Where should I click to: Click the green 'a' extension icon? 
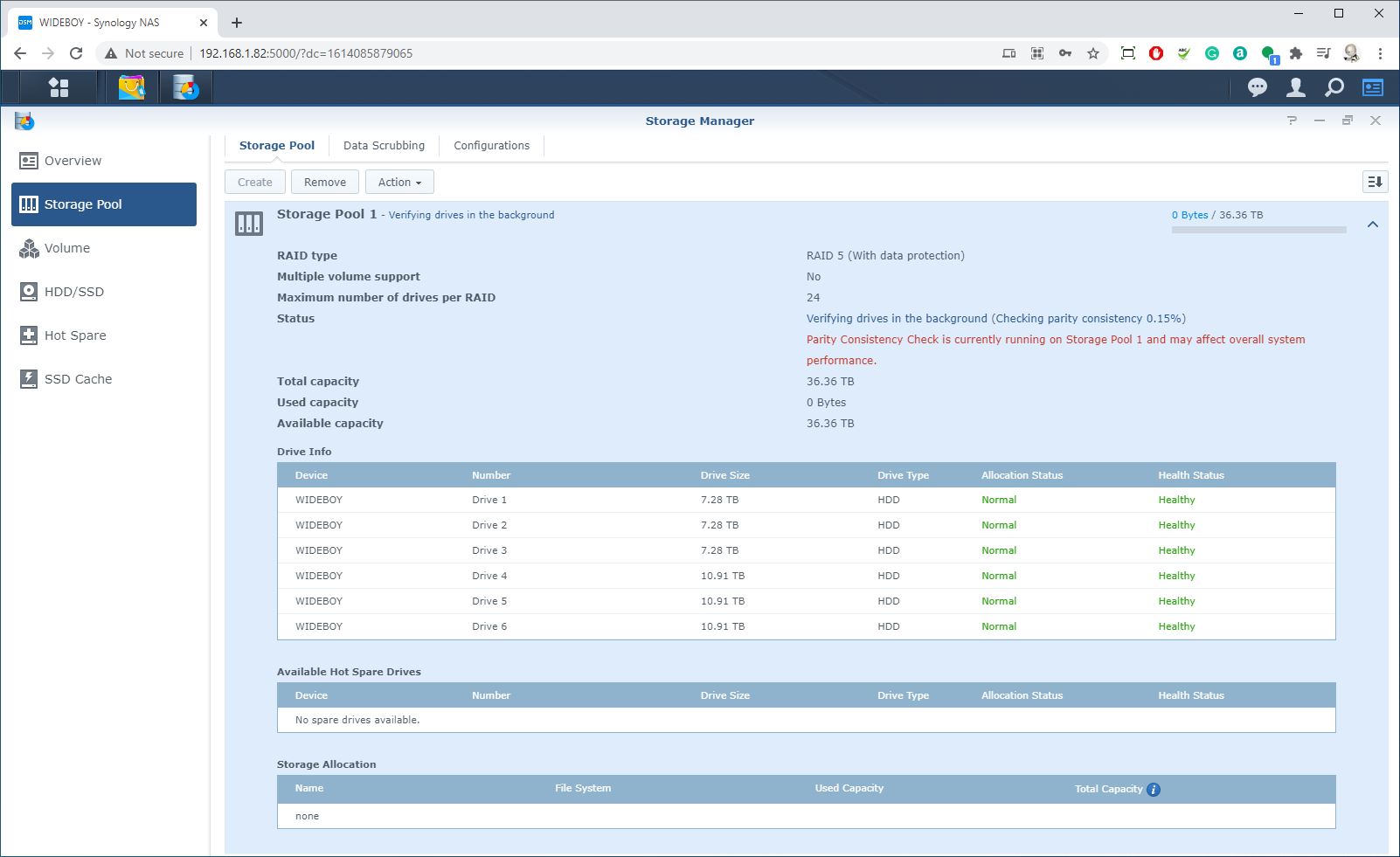pyautogui.click(x=1240, y=53)
